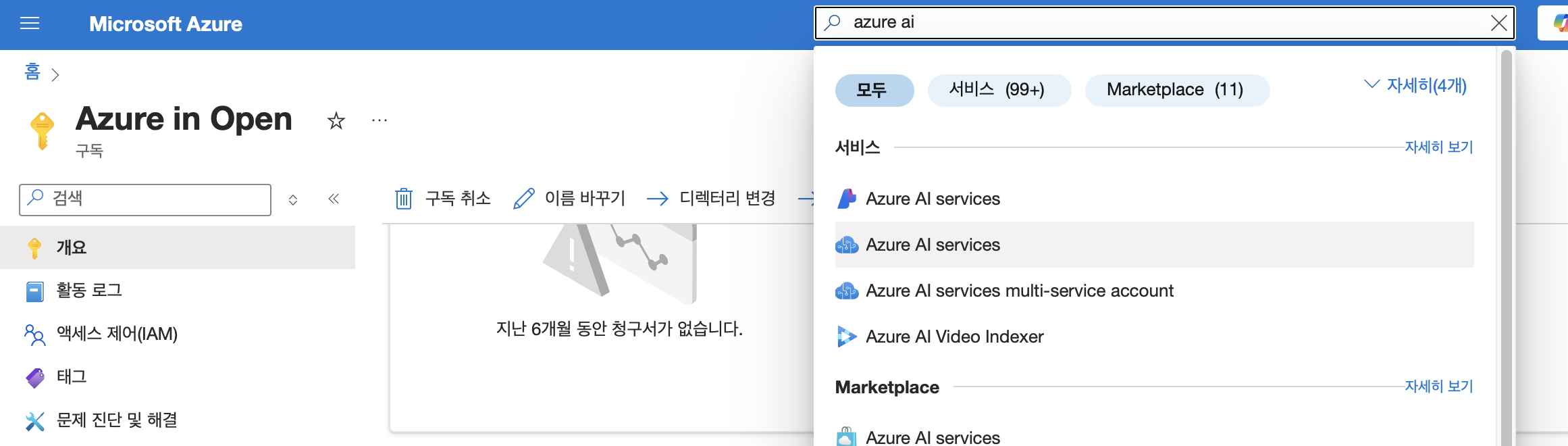This screenshot has height=446, width=1568.
Task: Click the search magnifier icon in the top bar
Action: coord(833,22)
